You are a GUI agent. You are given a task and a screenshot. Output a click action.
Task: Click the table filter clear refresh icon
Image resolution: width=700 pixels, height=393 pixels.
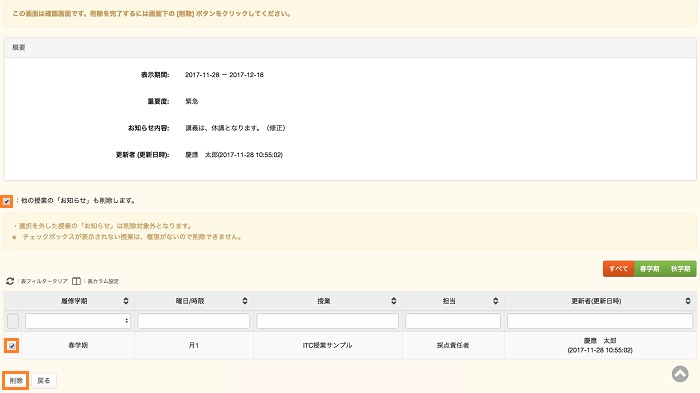(x=10, y=281)
